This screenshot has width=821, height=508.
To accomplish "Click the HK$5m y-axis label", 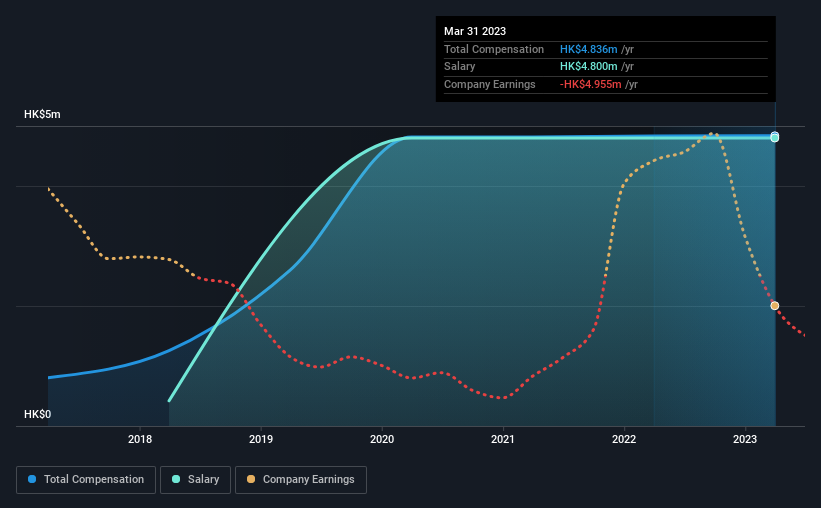I will pos(42,114).
